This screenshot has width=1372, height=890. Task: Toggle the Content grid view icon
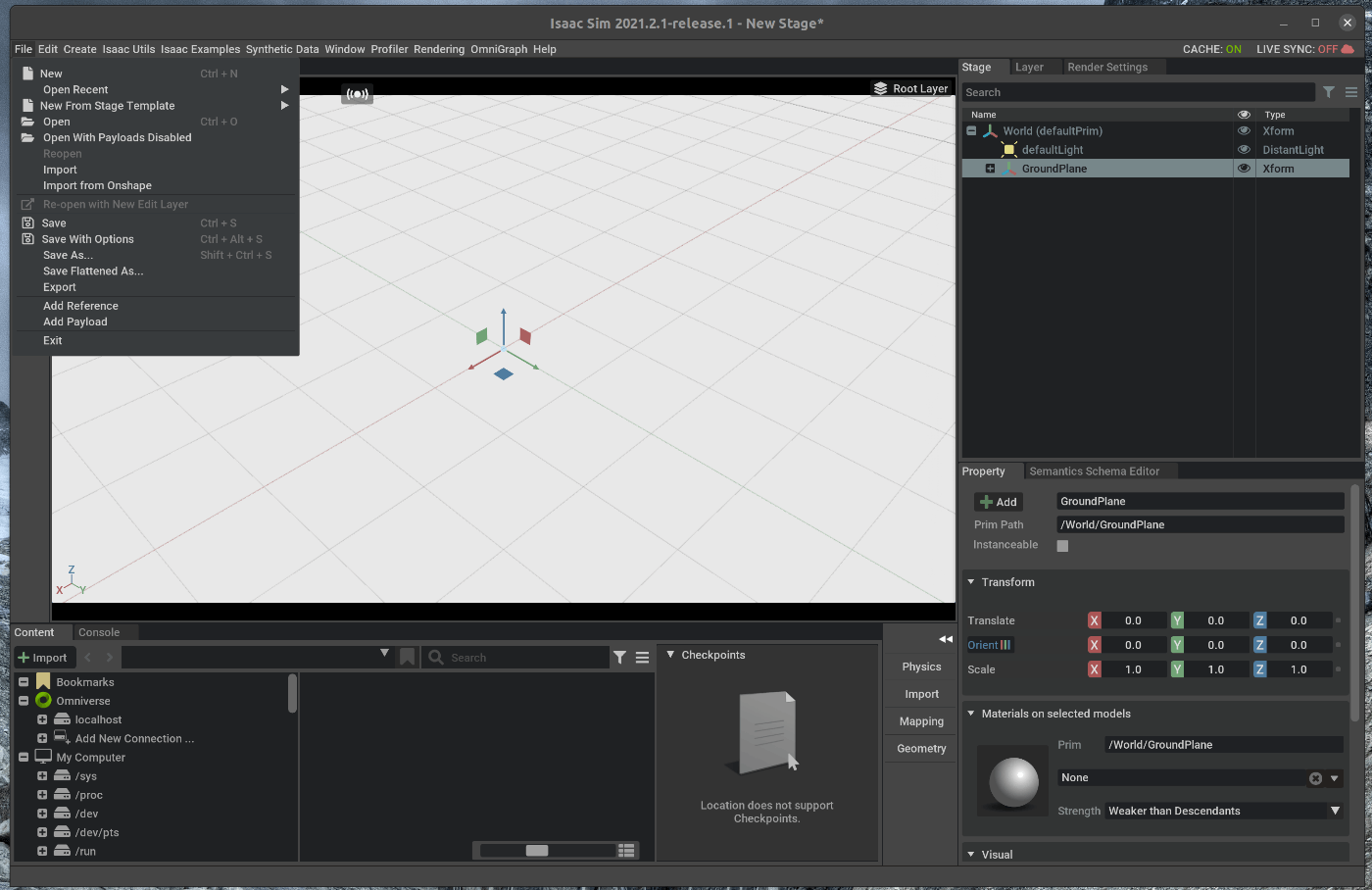(627, 850)
